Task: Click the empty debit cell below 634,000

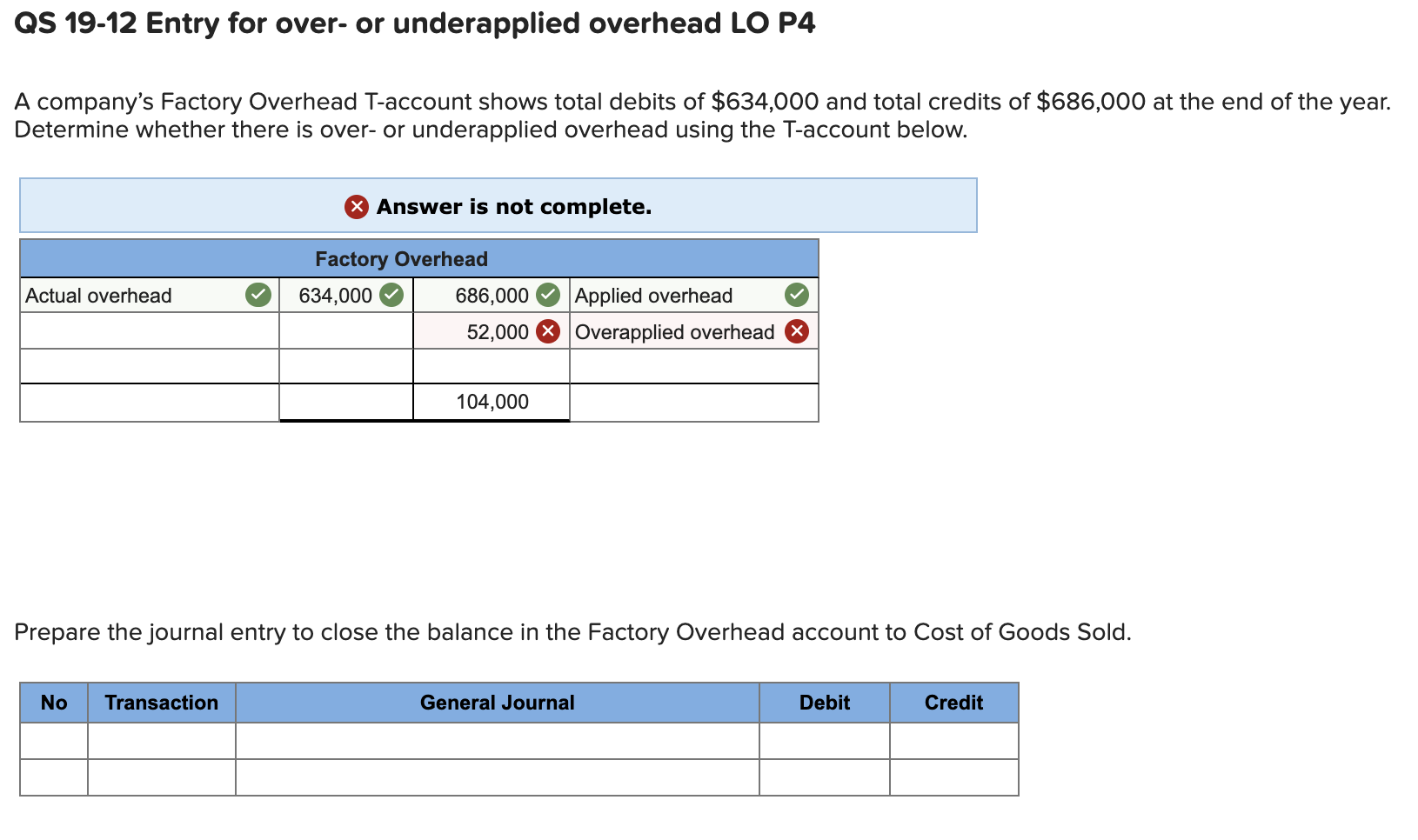Action: click(x=344, y=331)
